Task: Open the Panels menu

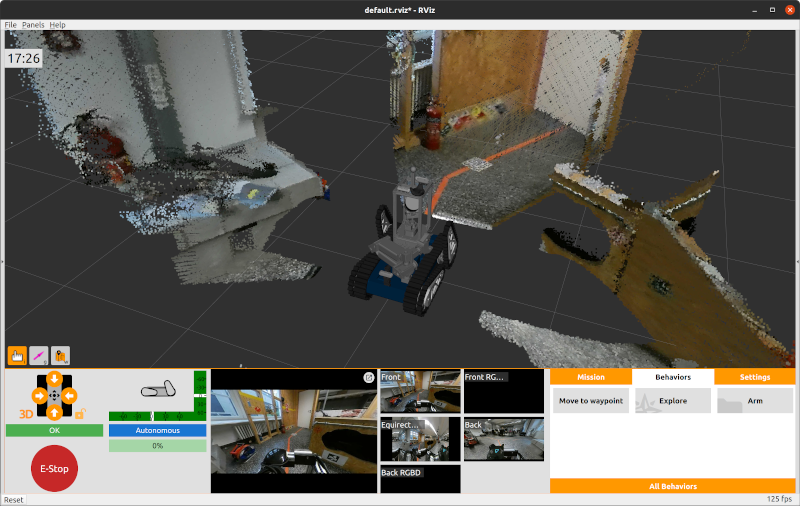Action: tap(33, 24)
